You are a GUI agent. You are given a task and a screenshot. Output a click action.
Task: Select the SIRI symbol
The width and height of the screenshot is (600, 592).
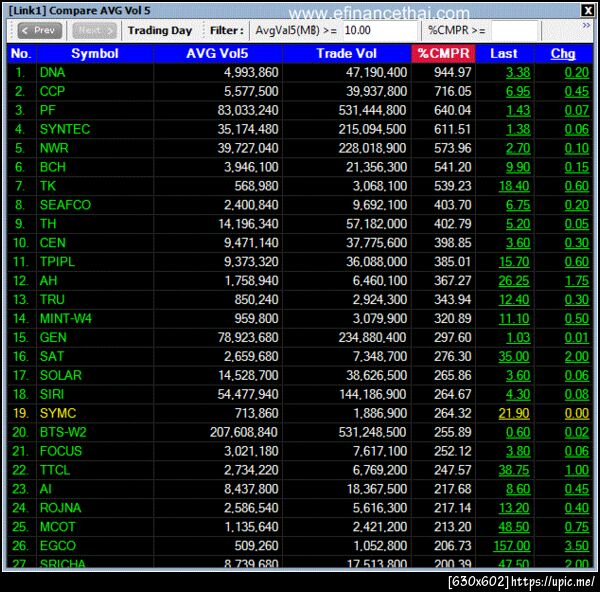(x=52, y=395)
